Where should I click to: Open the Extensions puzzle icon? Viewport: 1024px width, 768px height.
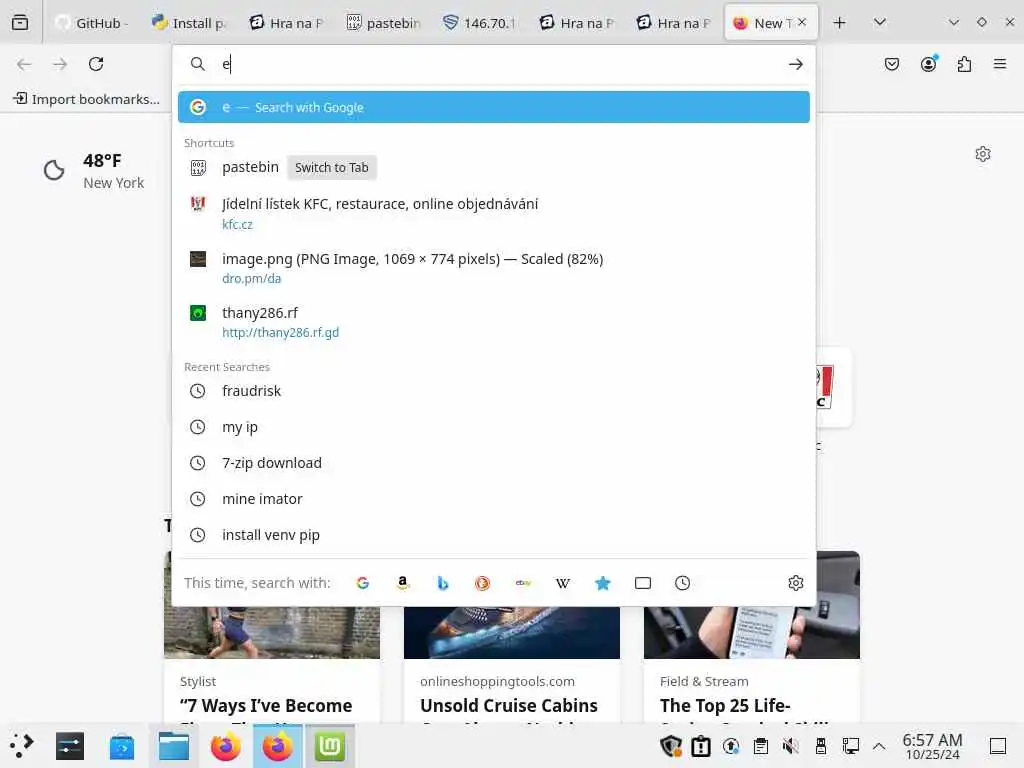(964, 64)
